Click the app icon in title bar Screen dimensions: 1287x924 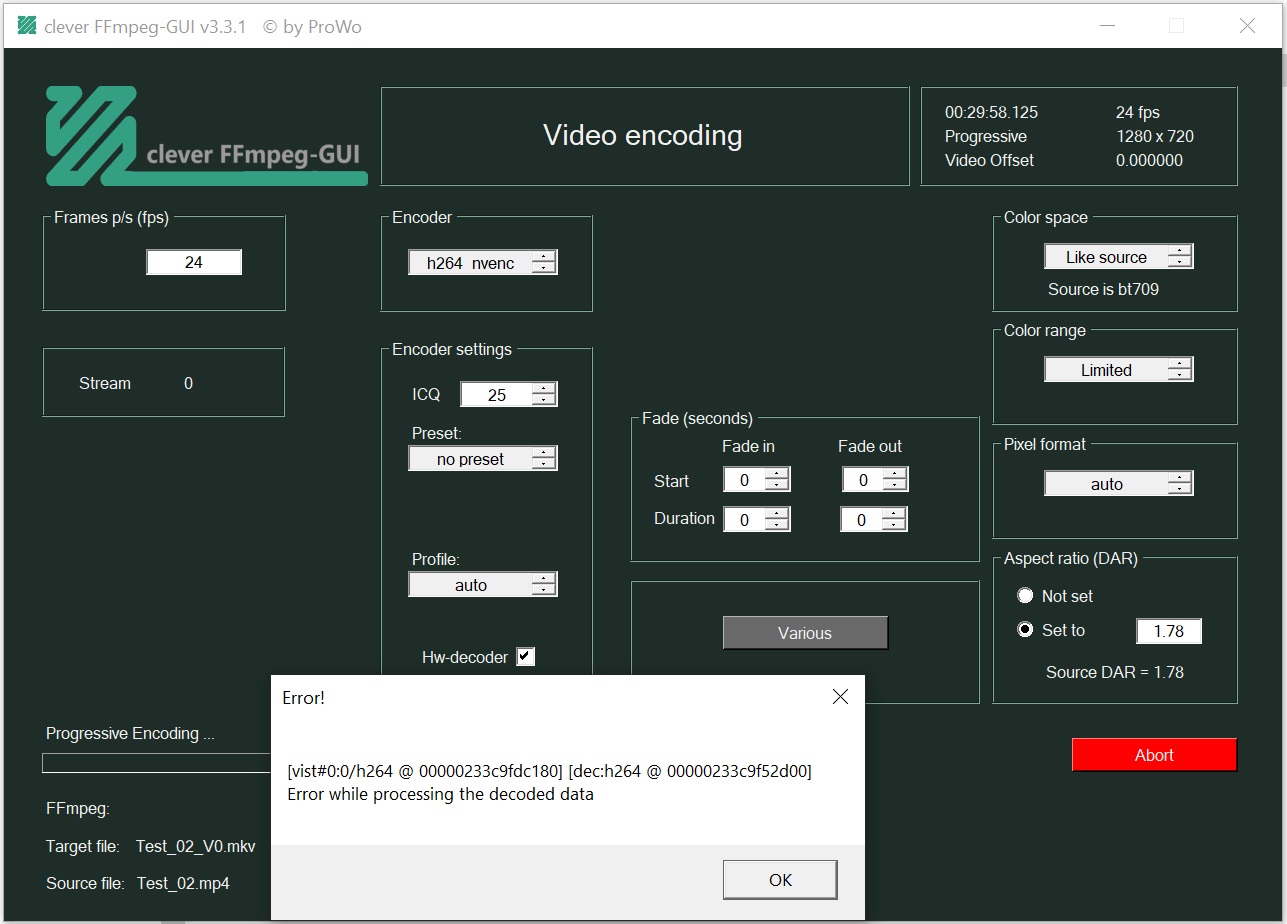click(27, 26)
